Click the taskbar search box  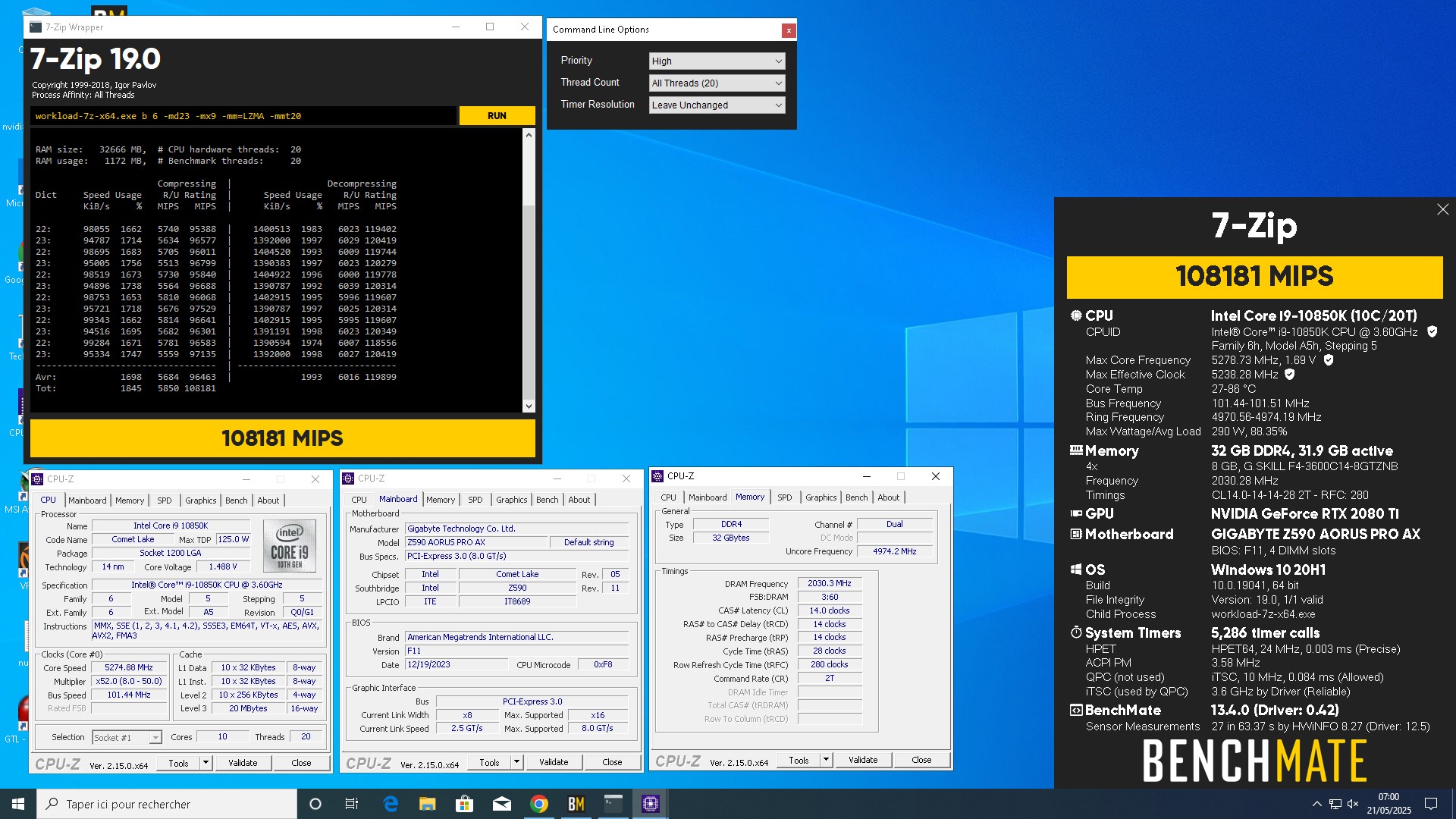click(x=167, y=804)
